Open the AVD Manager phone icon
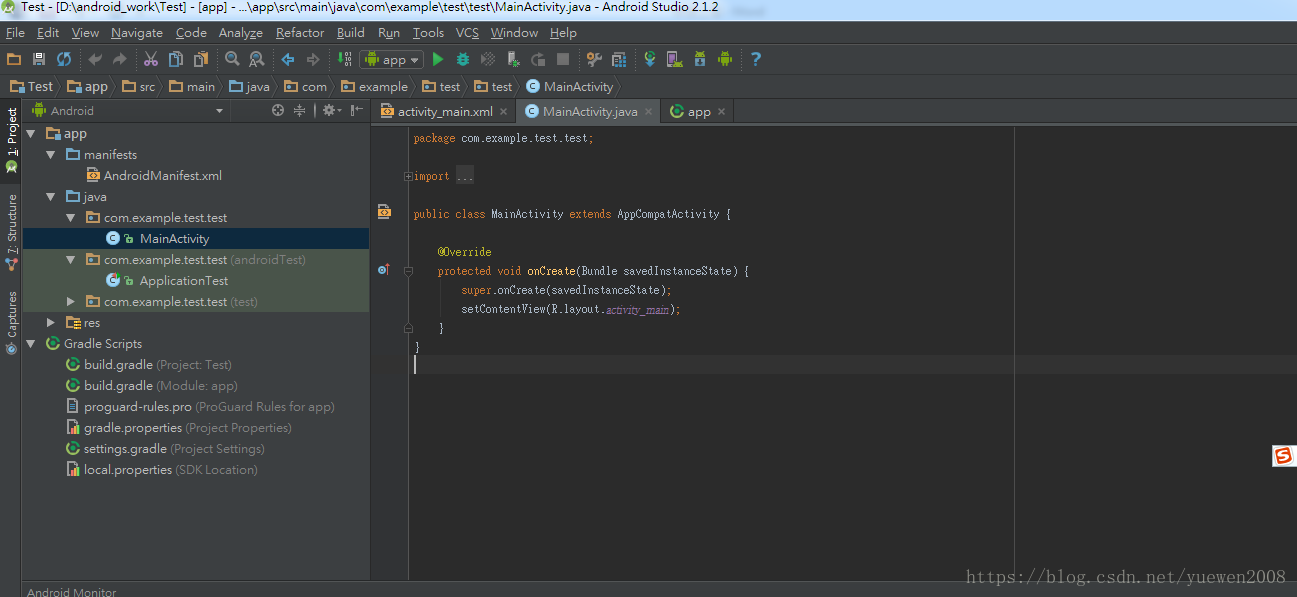 coord(674,60)
